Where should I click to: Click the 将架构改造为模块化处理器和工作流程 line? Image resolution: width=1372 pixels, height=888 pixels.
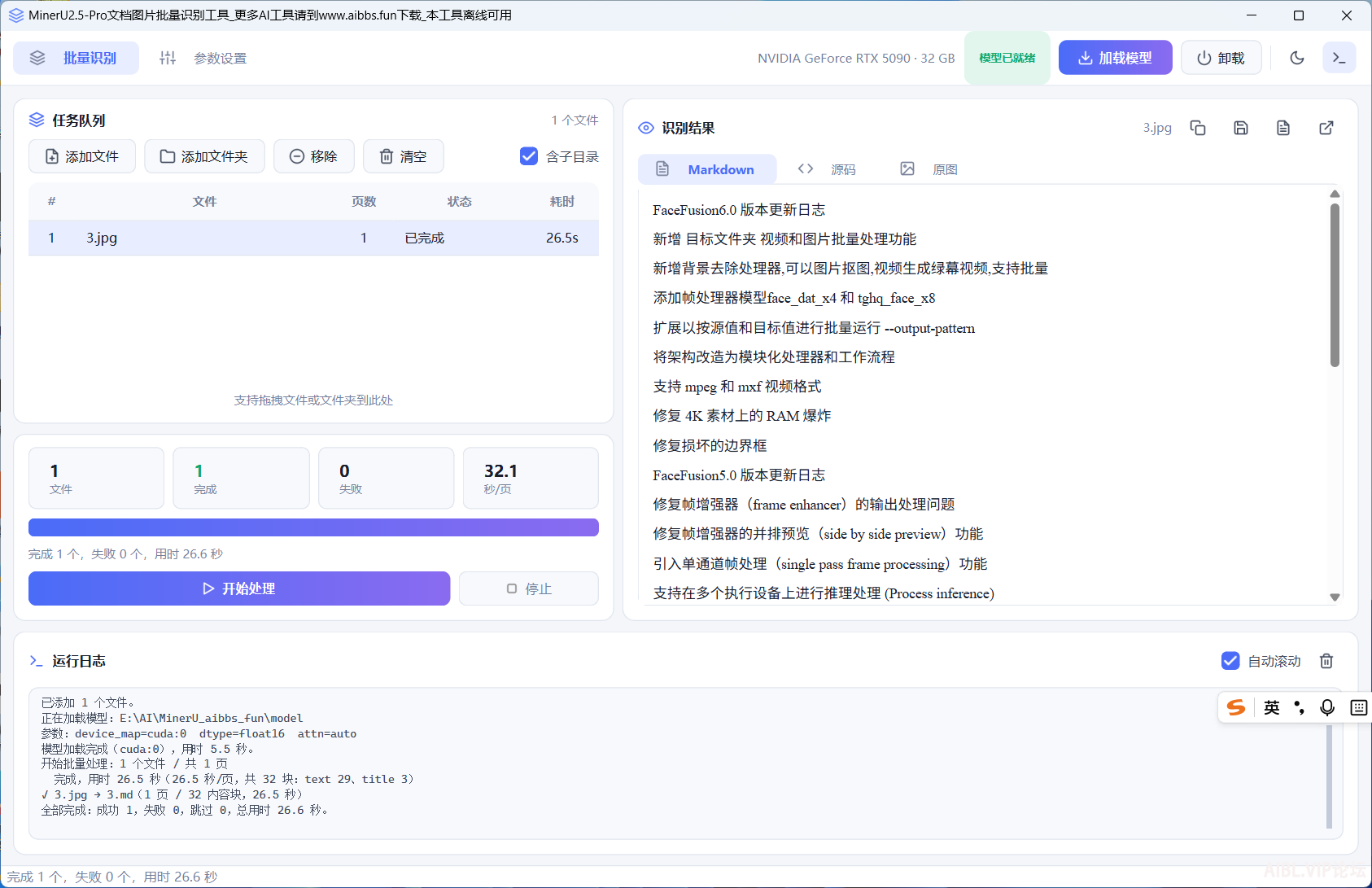pyautogui.click(x=774, y=357)
